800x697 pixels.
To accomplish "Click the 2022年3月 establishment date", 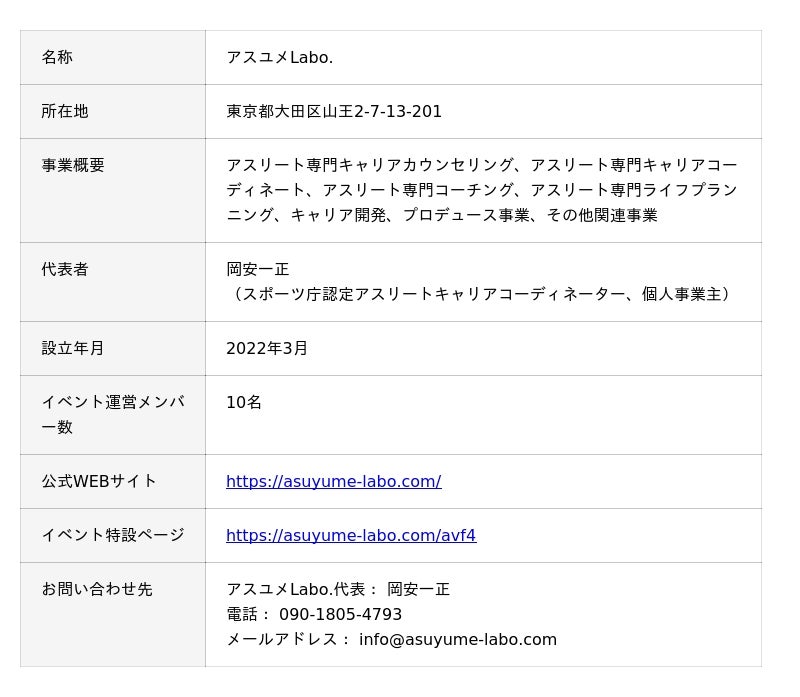I will pos(266,348).
